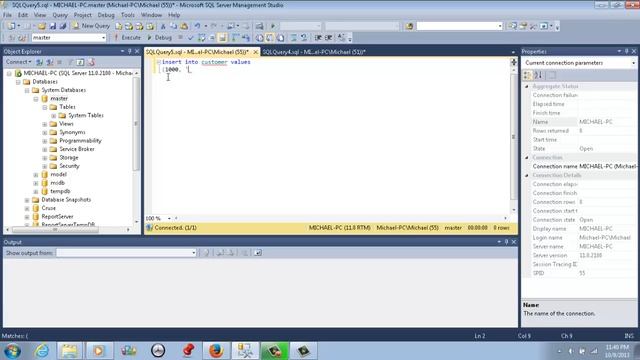Switch output to Results to File

(x=281, y=38)
